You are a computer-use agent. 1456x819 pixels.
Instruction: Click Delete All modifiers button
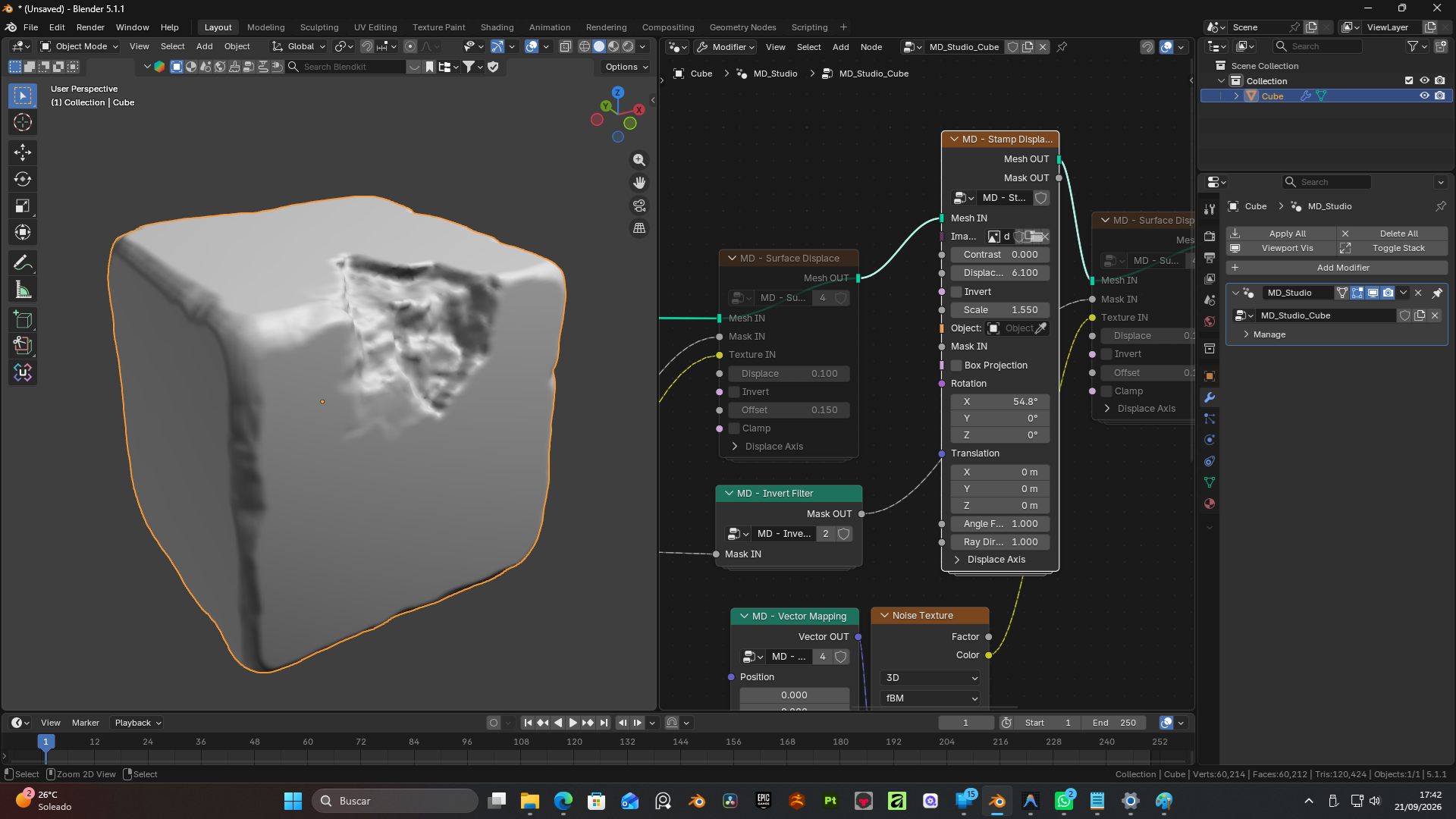(1392, 234)
